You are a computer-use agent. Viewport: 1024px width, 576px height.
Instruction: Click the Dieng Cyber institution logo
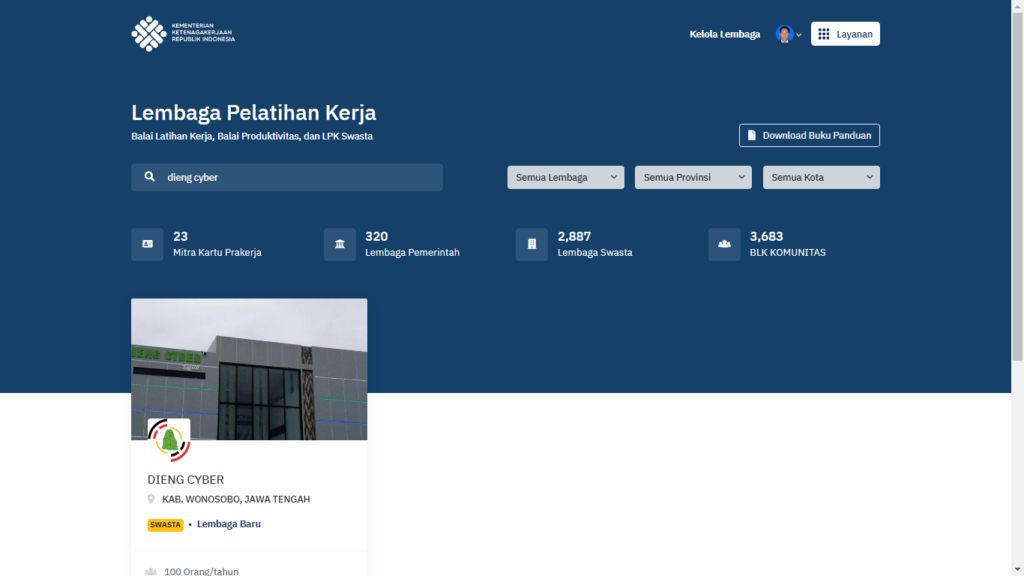pyautogui.click(x=169, y=440)
